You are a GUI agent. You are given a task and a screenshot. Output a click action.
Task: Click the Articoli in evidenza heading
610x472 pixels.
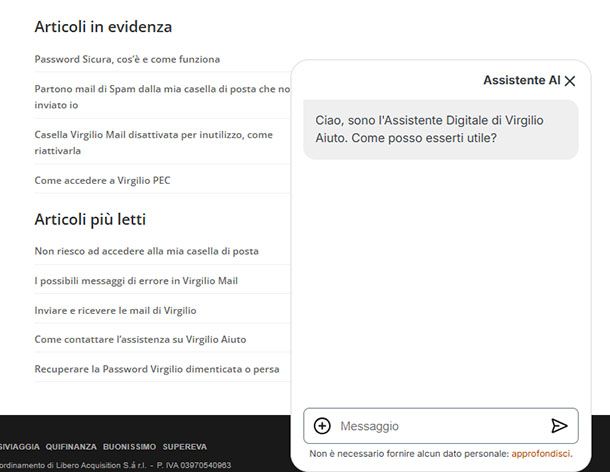click(x=103, y=27)
